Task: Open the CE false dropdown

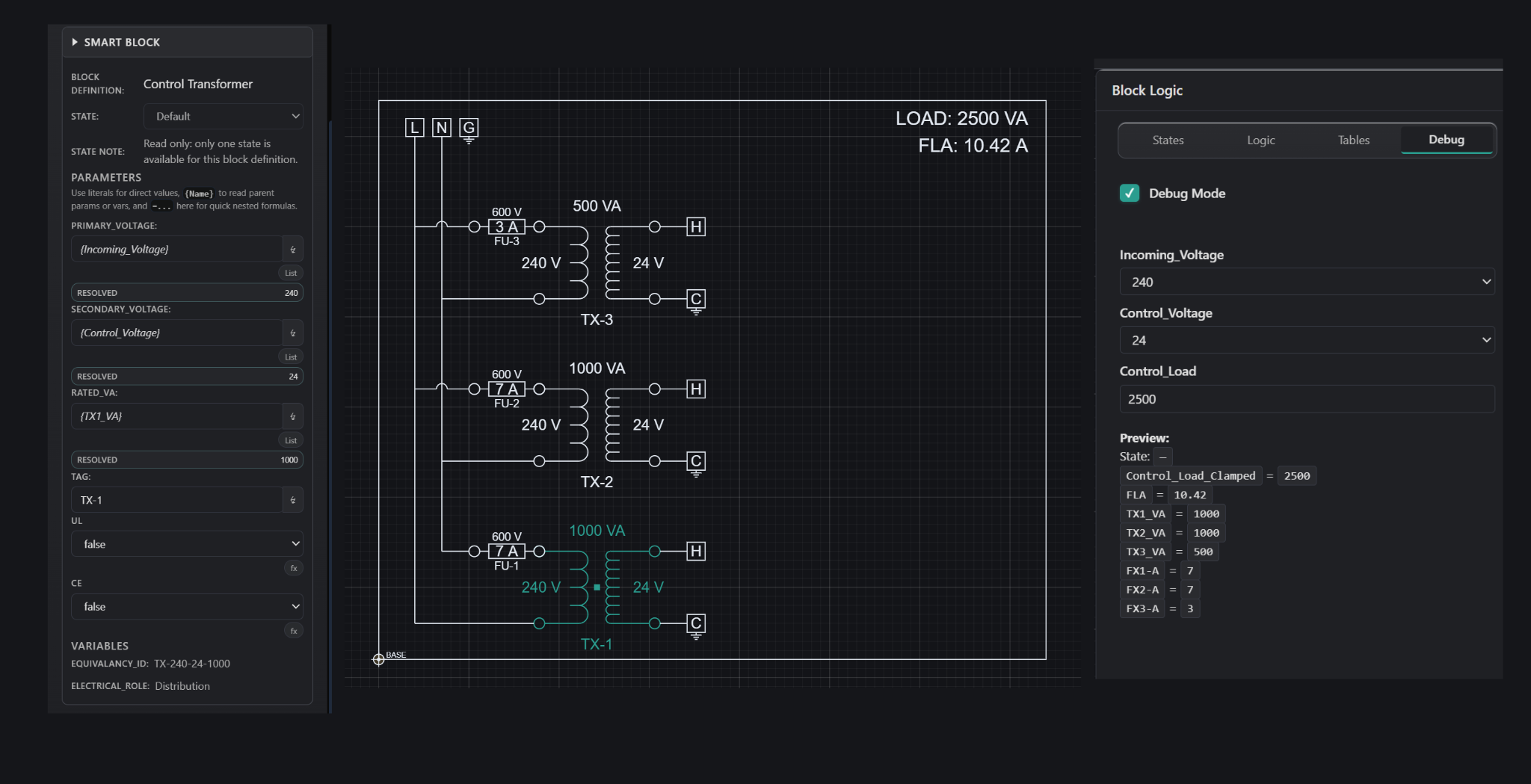Action: [x=187, y=607]
